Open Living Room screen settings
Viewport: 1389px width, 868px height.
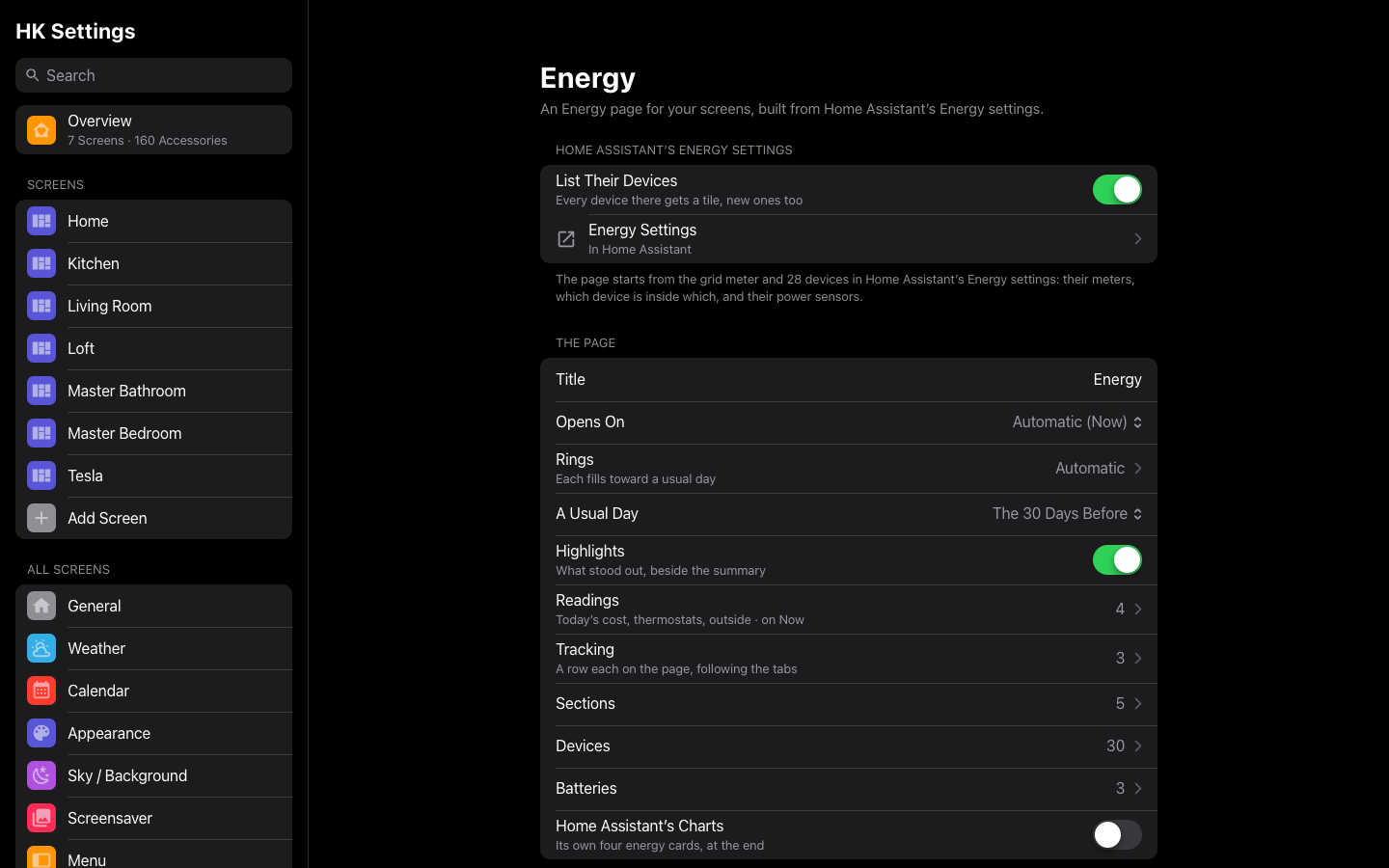153,306
